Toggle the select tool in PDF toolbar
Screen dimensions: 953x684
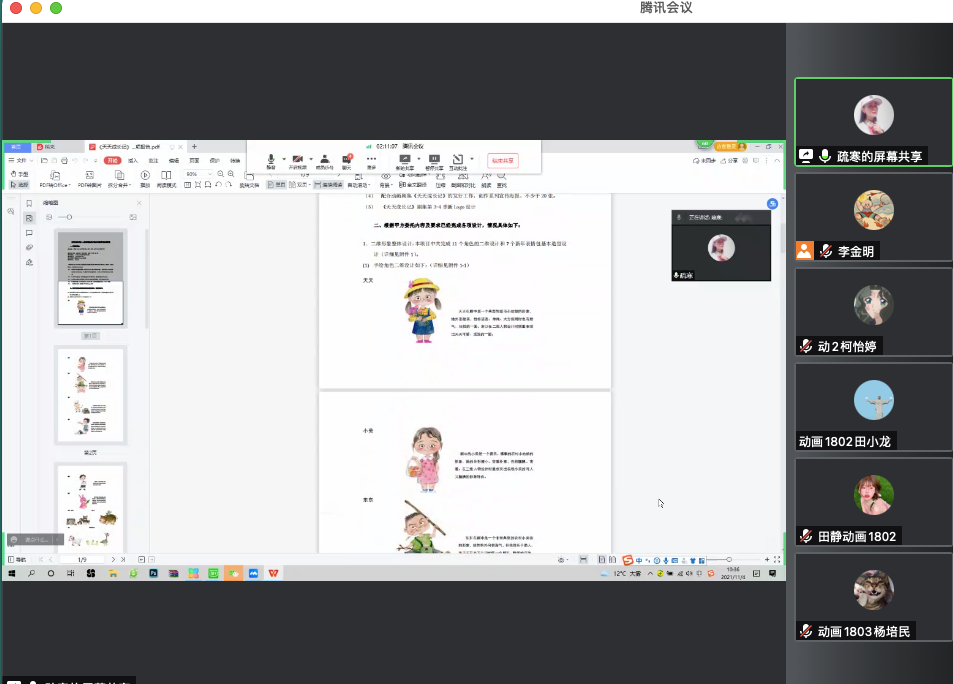point(18,185)
